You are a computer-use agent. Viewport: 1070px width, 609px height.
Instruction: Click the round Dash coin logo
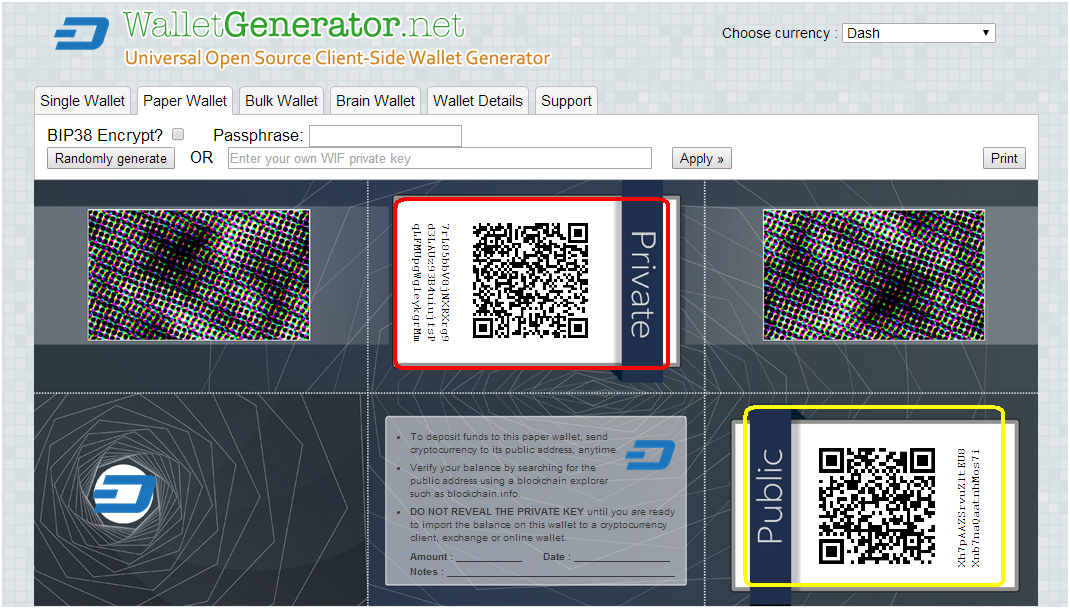pyautogui.click(x=124, y=494)
